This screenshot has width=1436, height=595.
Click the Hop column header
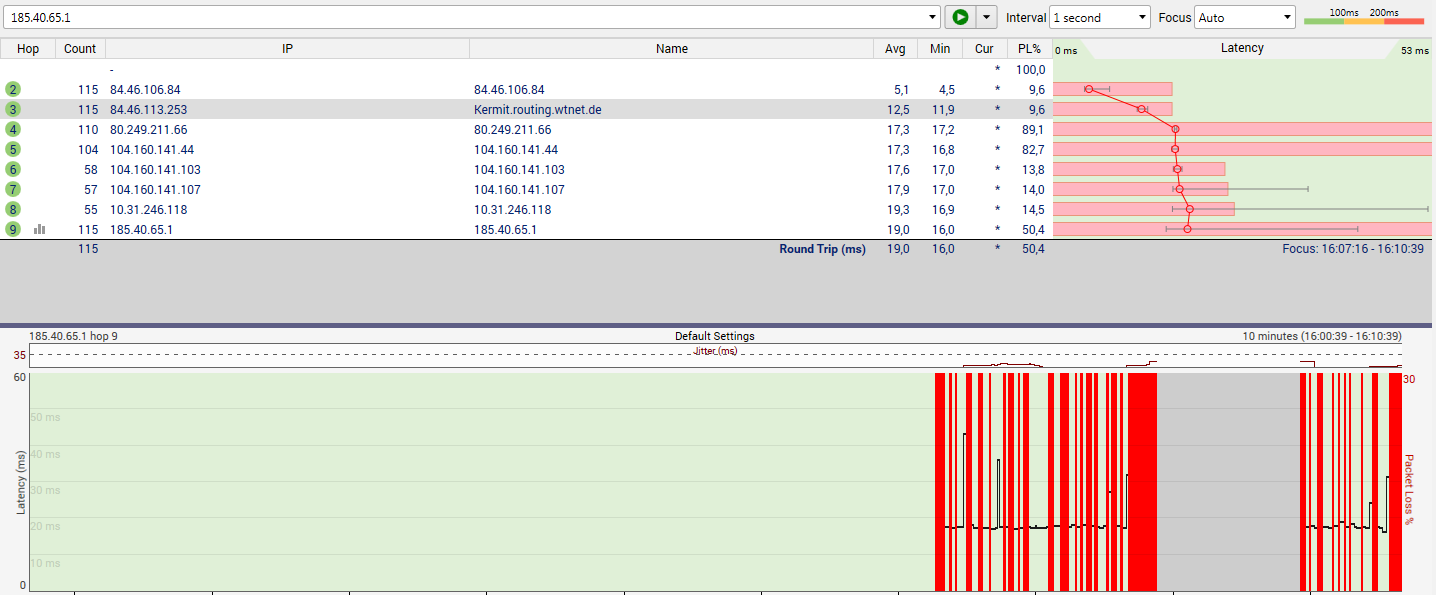(x=28, y=49)
